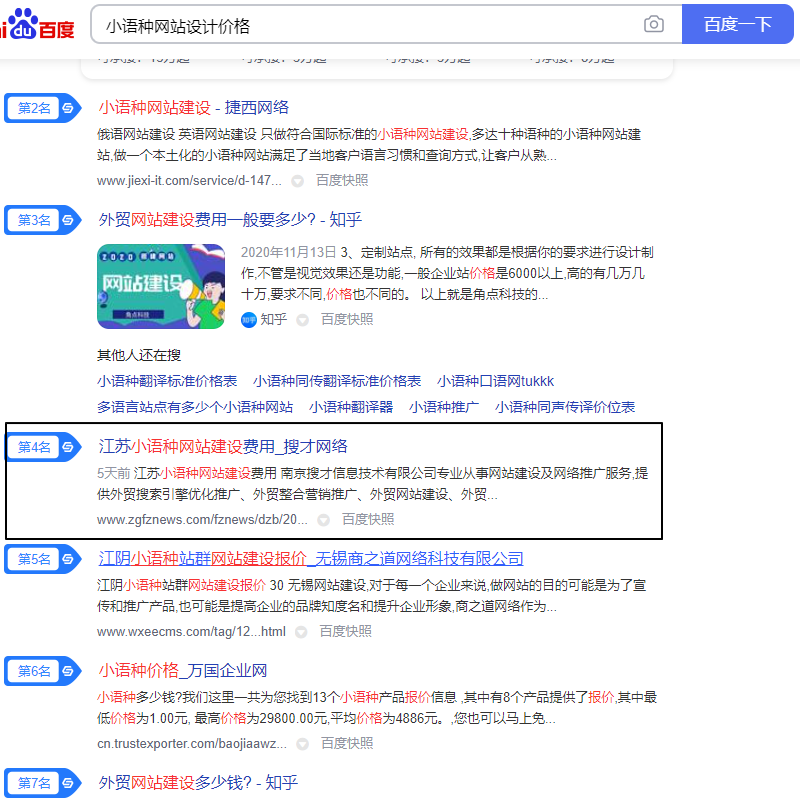The height and width of the screenshot is (800, 800).
Task: Open result 江苏小语种网站建设费用_搜才网络
Action: [x=223, y=447]
